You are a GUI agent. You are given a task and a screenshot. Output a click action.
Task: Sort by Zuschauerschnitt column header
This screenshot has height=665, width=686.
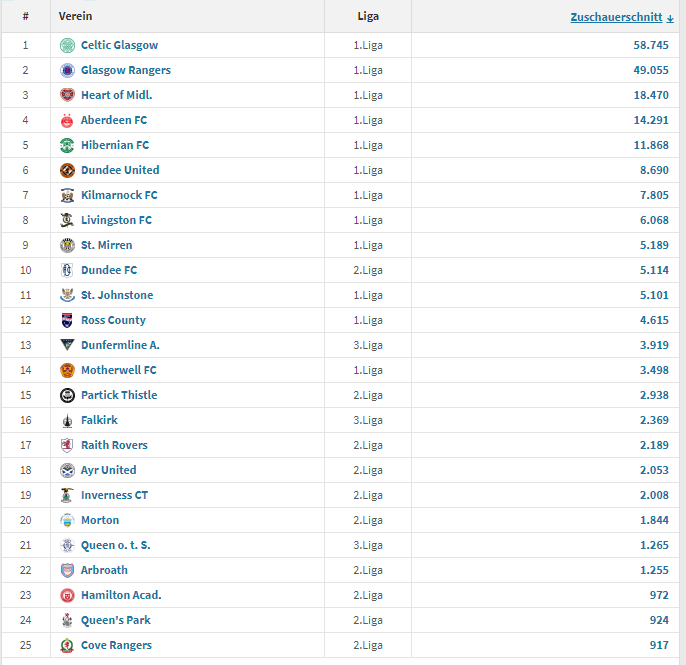(616, 17)
